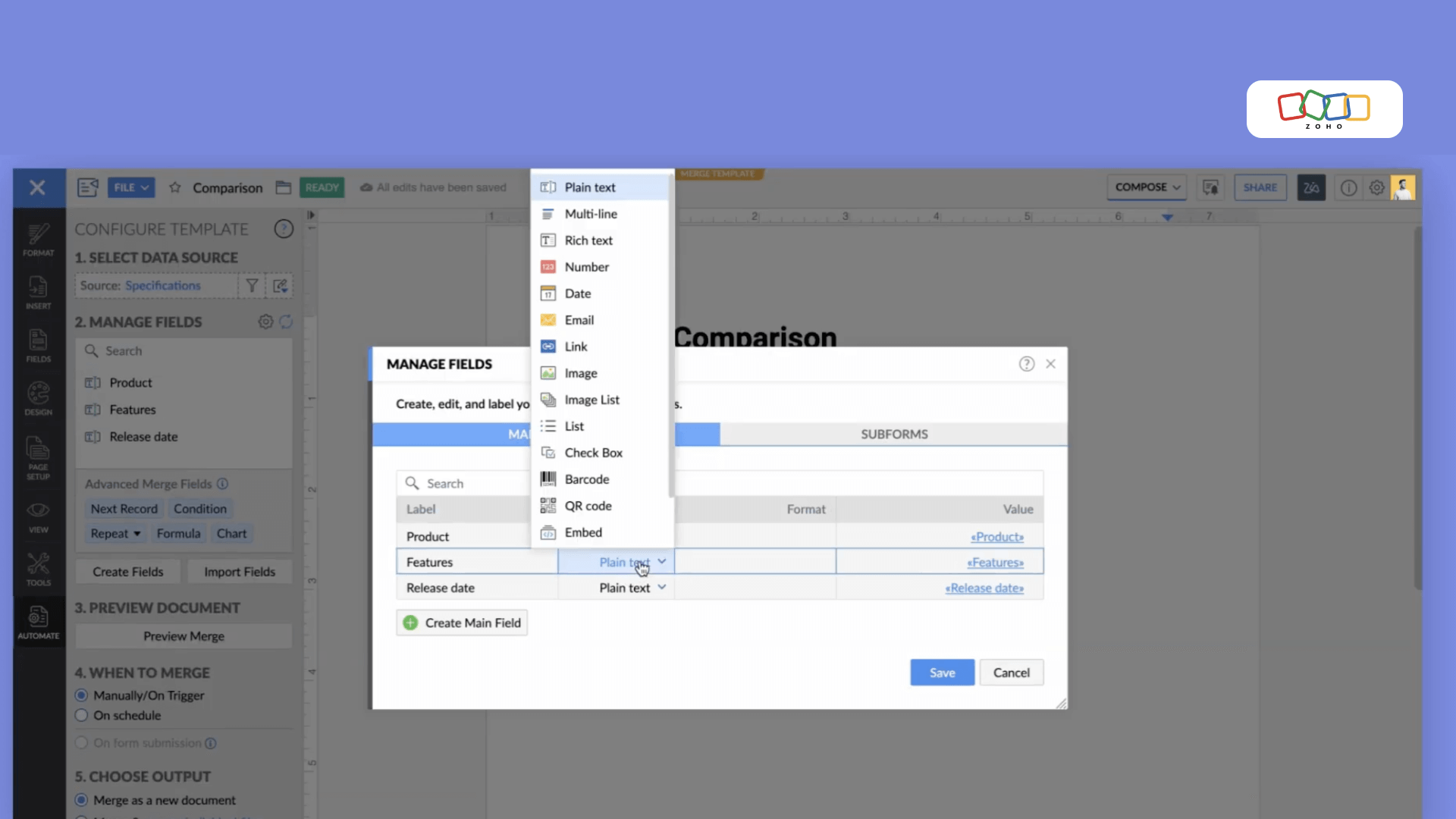Image resolution: width=1456 pixels, height=819 pixels.
Task: Click the Configure Template help icon
Action: tap(284, 229)
